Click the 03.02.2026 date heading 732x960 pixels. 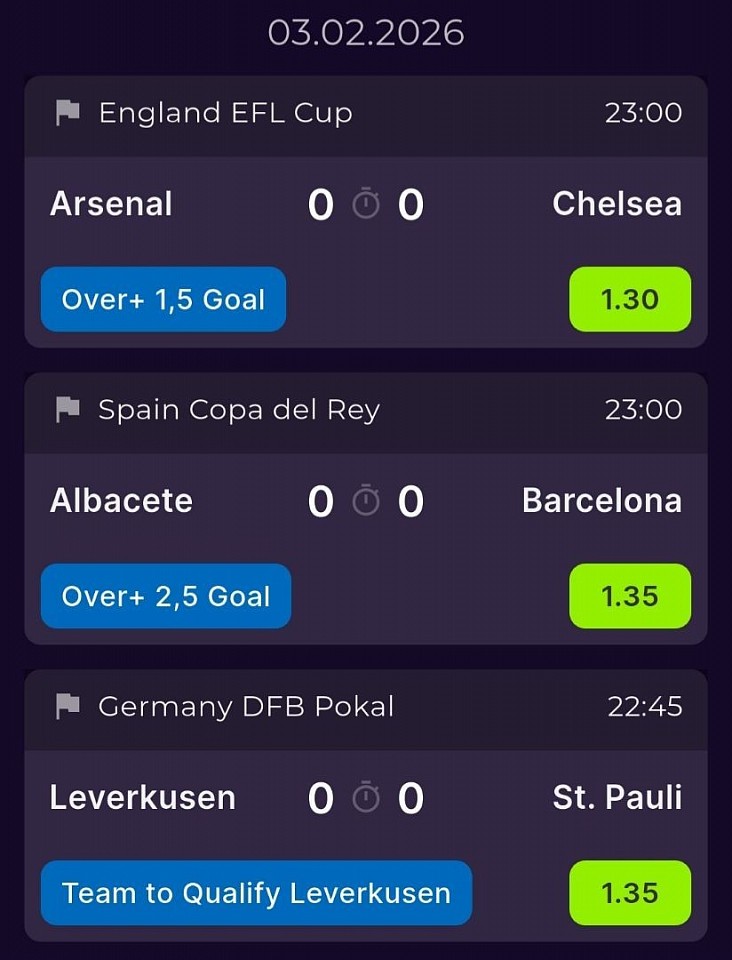(366, 33)
